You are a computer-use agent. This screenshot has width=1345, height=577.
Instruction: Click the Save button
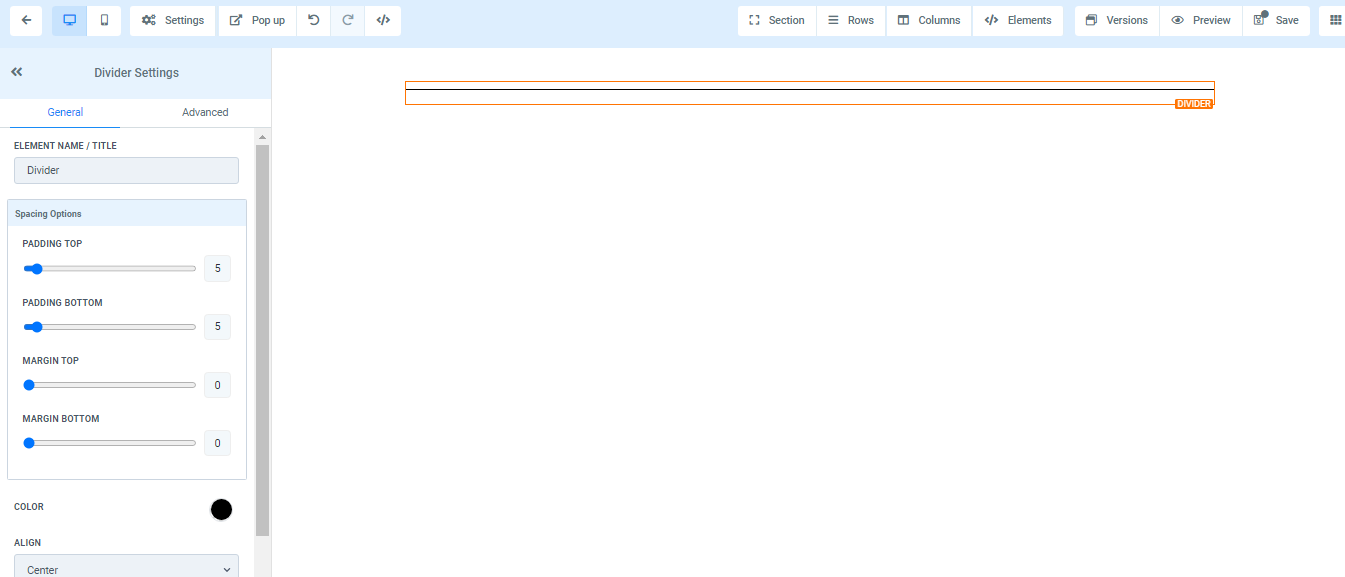1276,20
